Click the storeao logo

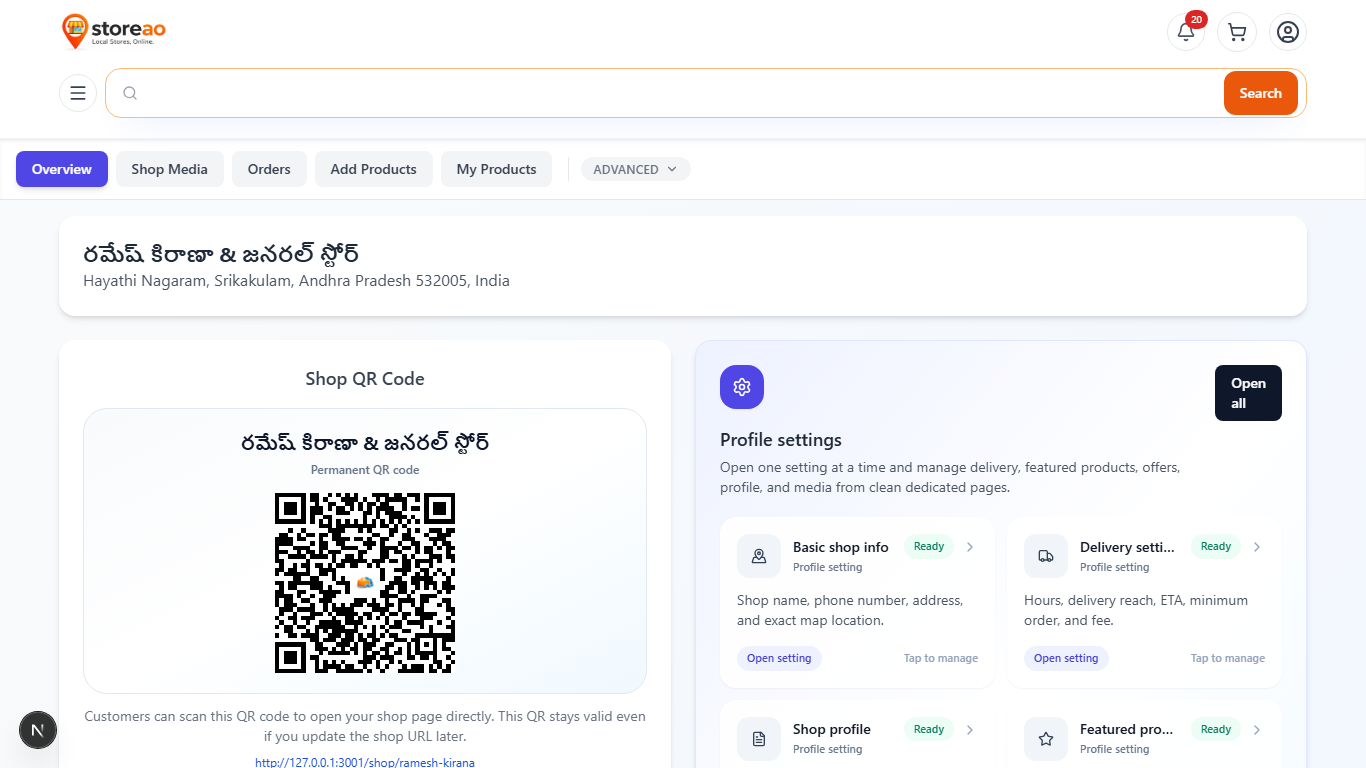(x=113, y=31)
